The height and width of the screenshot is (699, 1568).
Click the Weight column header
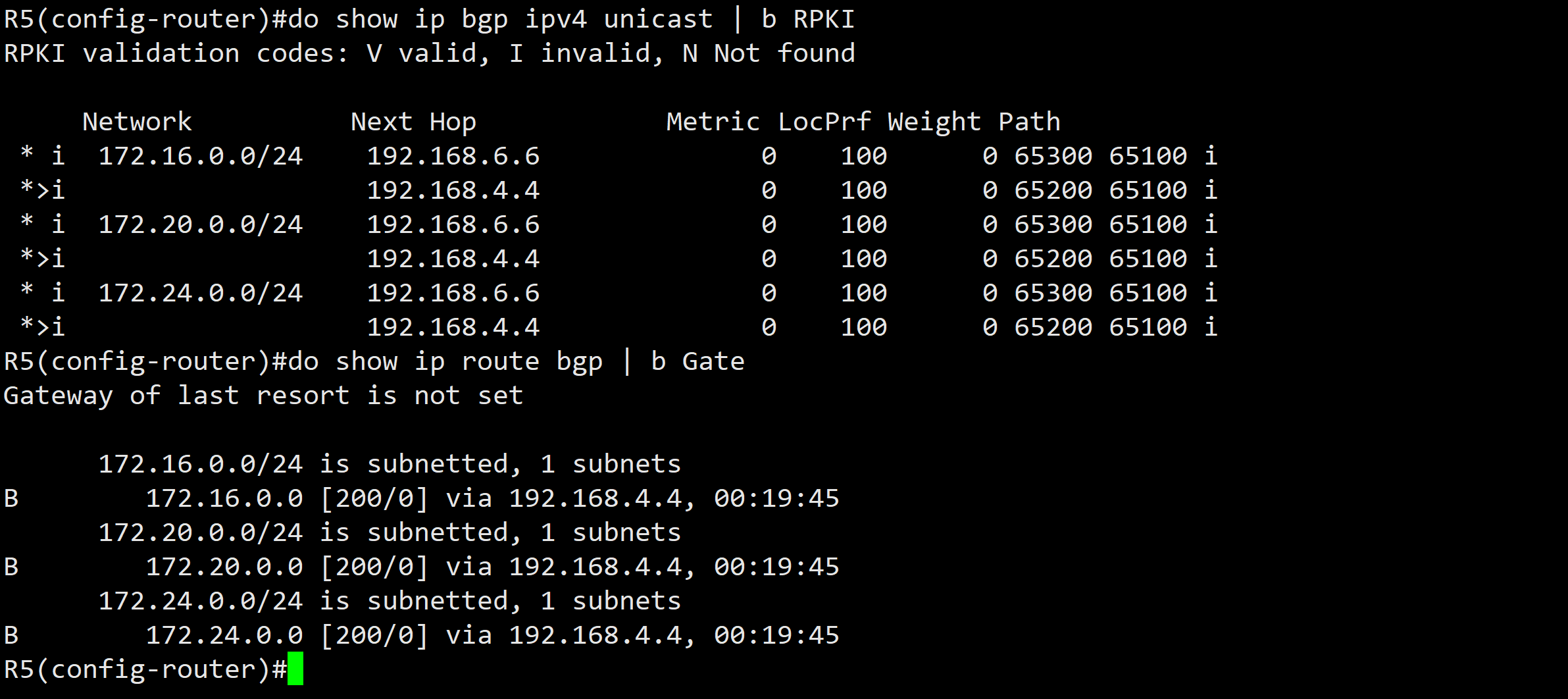[934, 123]
